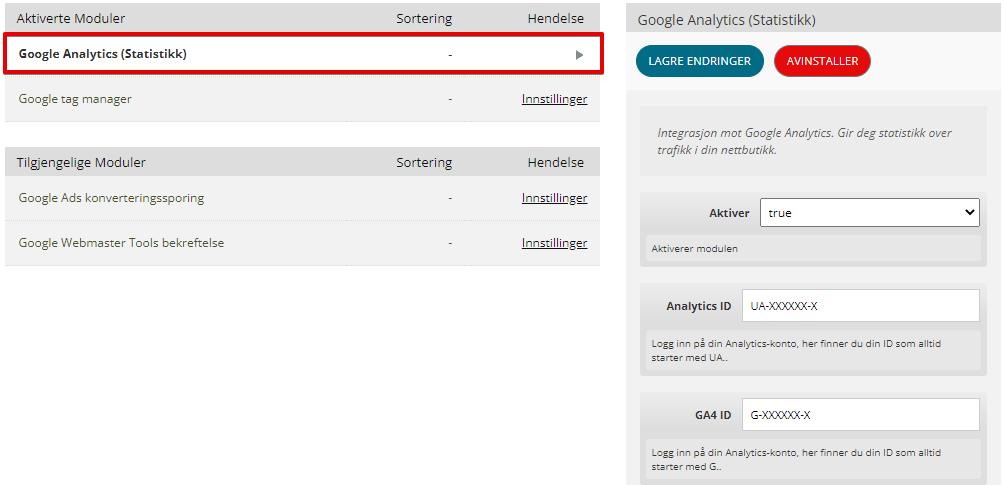Image resolution: width=1003 pixels, height=485 pixels.
Task: Click the Tilgjengelige Moduler section header
Action: (x=81, y=163)
